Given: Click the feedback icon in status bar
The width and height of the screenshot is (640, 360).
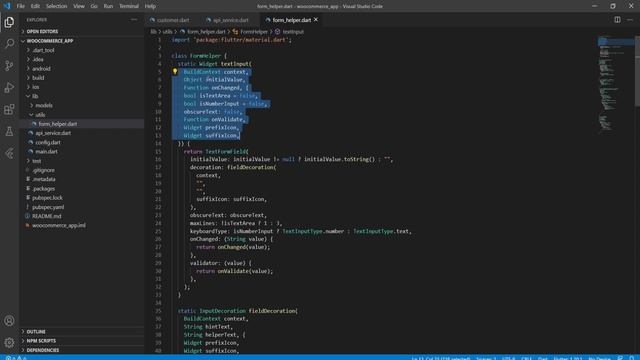Looking at the screenshot, I should (620, 358).
